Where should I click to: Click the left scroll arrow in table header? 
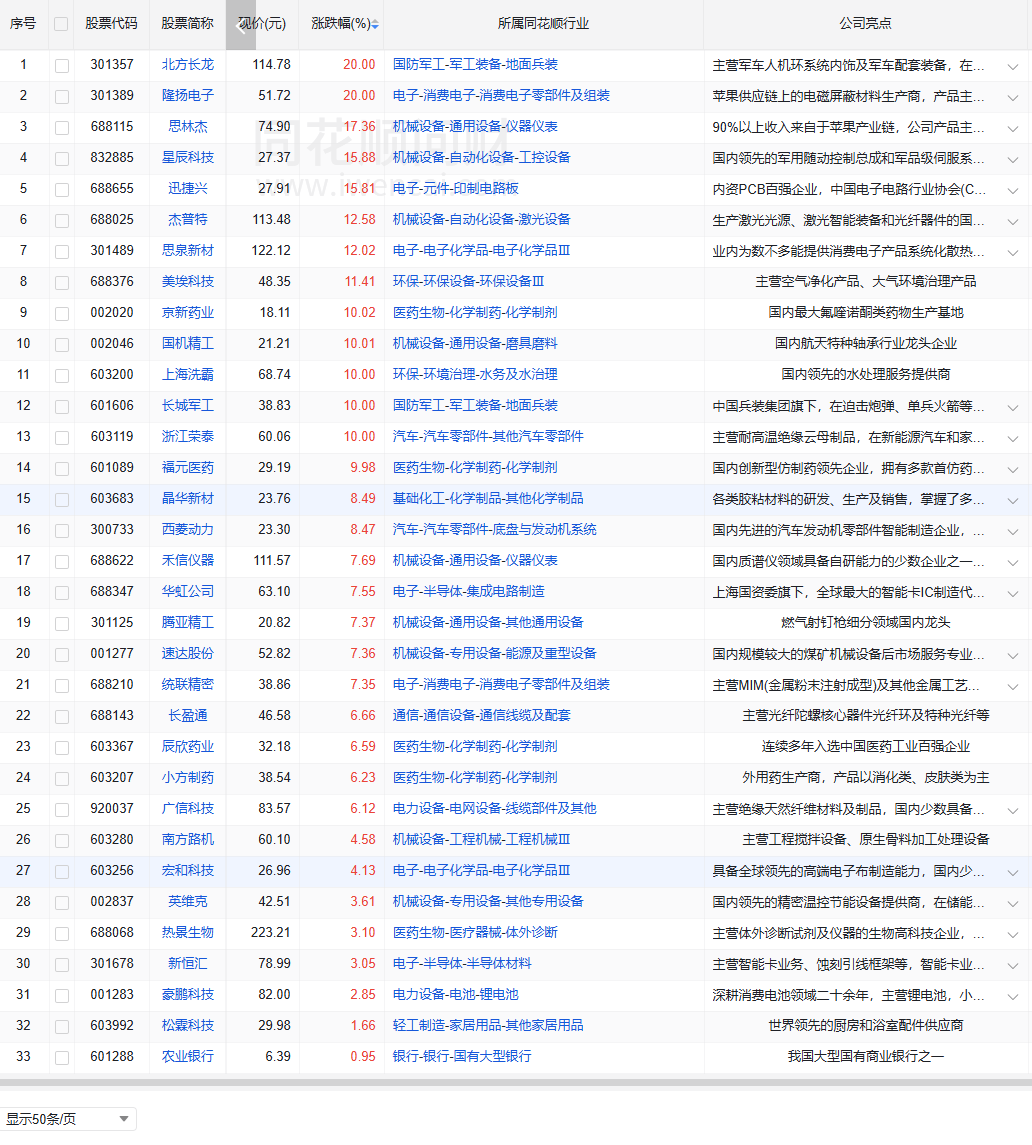coord(240,25)
